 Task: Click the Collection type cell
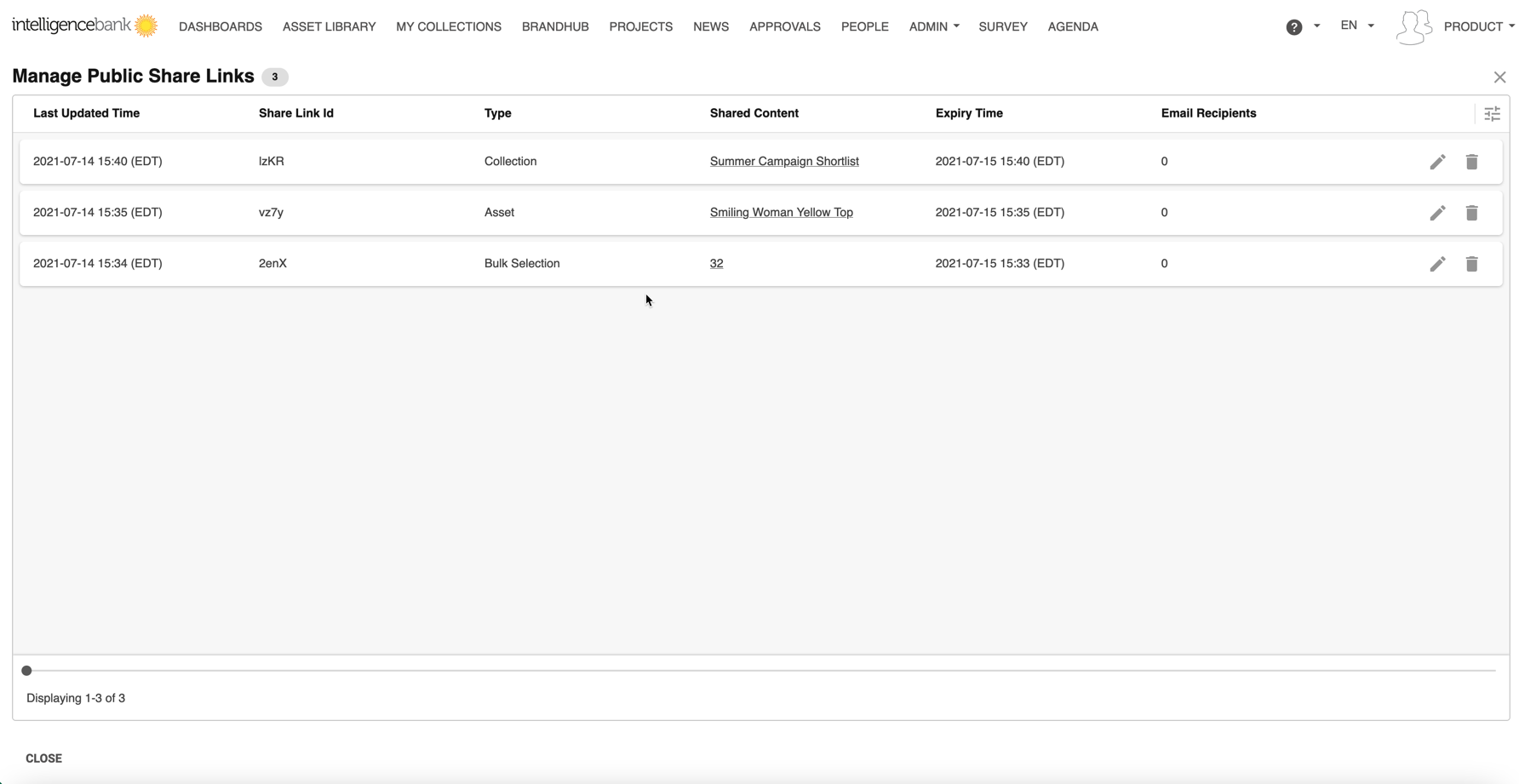click(x=510, y=161)
